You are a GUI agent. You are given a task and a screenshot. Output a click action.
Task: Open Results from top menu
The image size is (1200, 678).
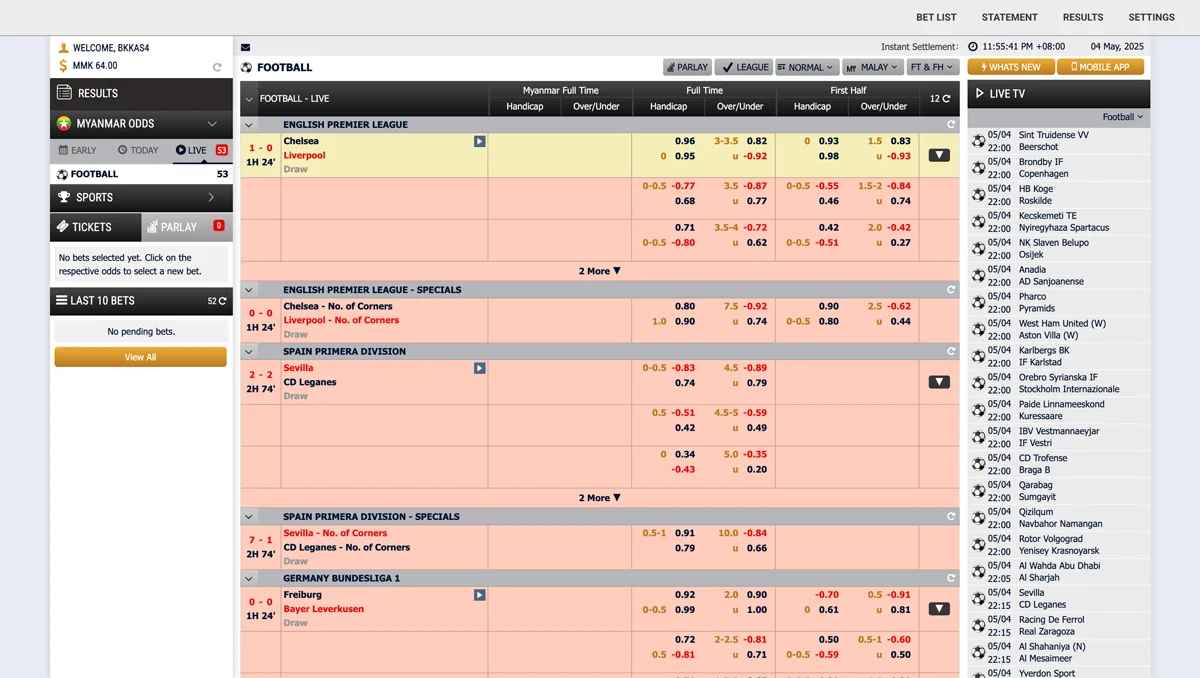[1083, 17]
